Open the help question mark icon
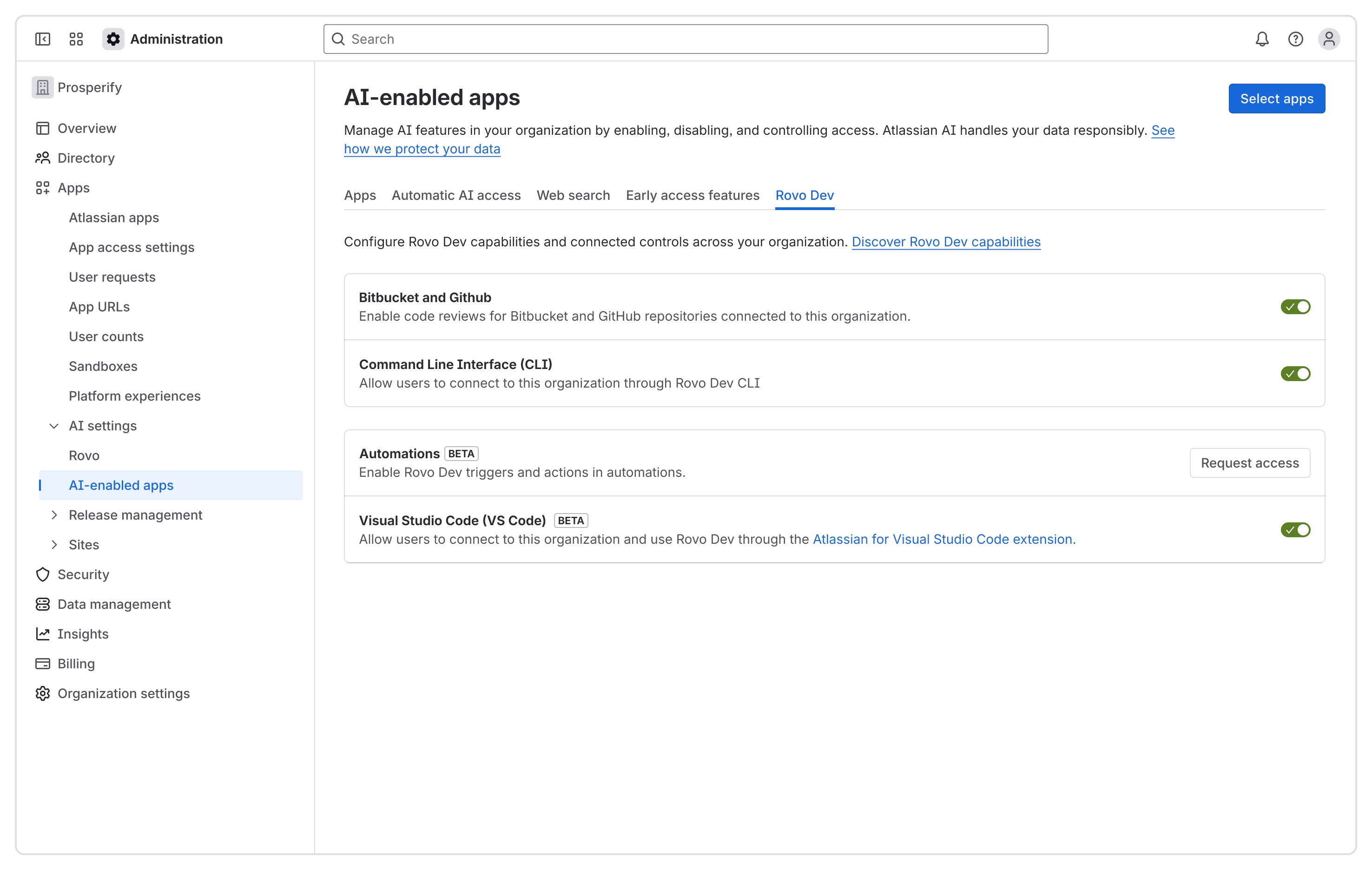Image resolution: width=1372 pixels, height=870 pixels. [x=1295, y=39]
